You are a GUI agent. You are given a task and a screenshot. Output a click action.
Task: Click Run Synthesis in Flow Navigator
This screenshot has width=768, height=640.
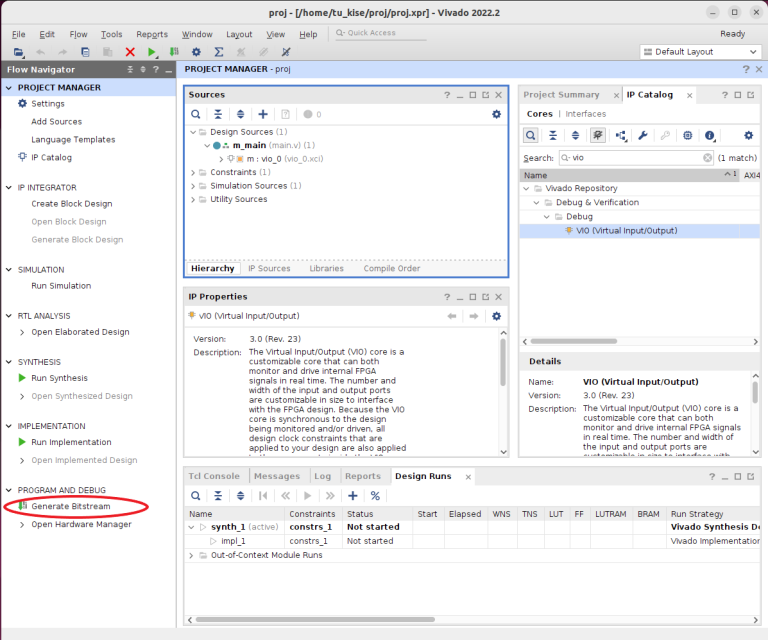coord(59,378)
